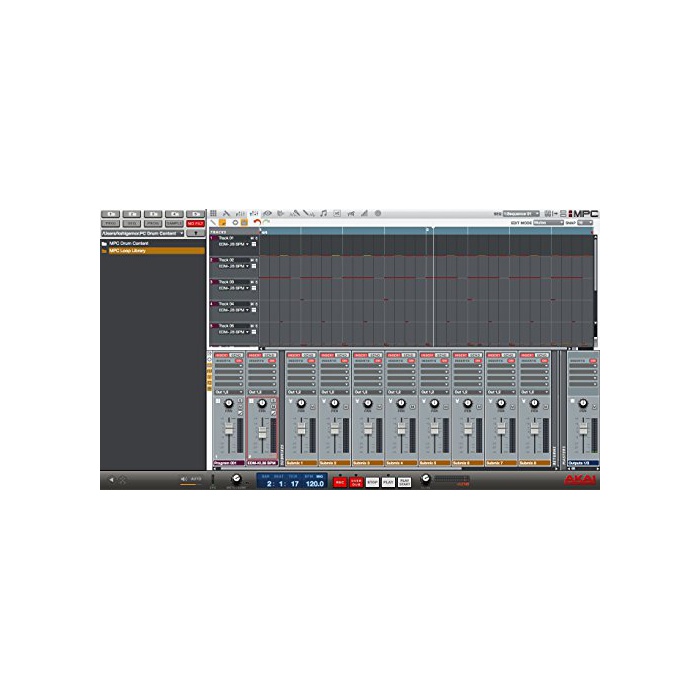Open the grid view icon in toolbar
The height and width of the screenshot is (700, 700).
(x=213, y=213)
